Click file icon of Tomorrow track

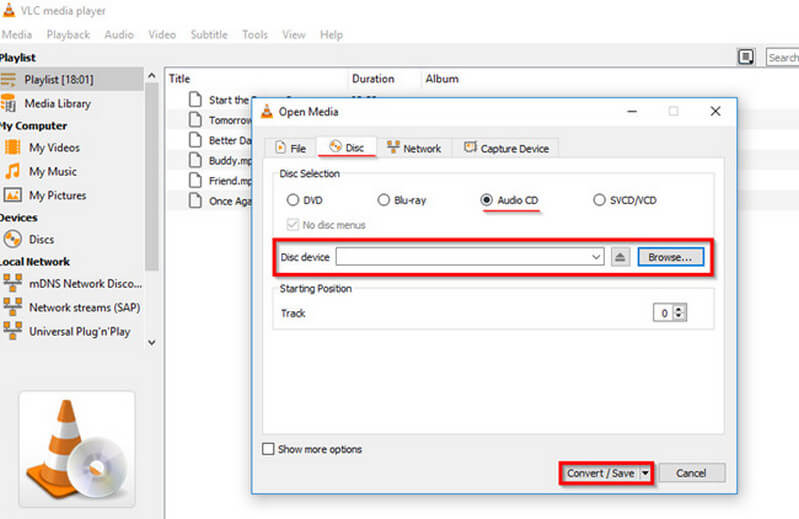pos(195,120)
